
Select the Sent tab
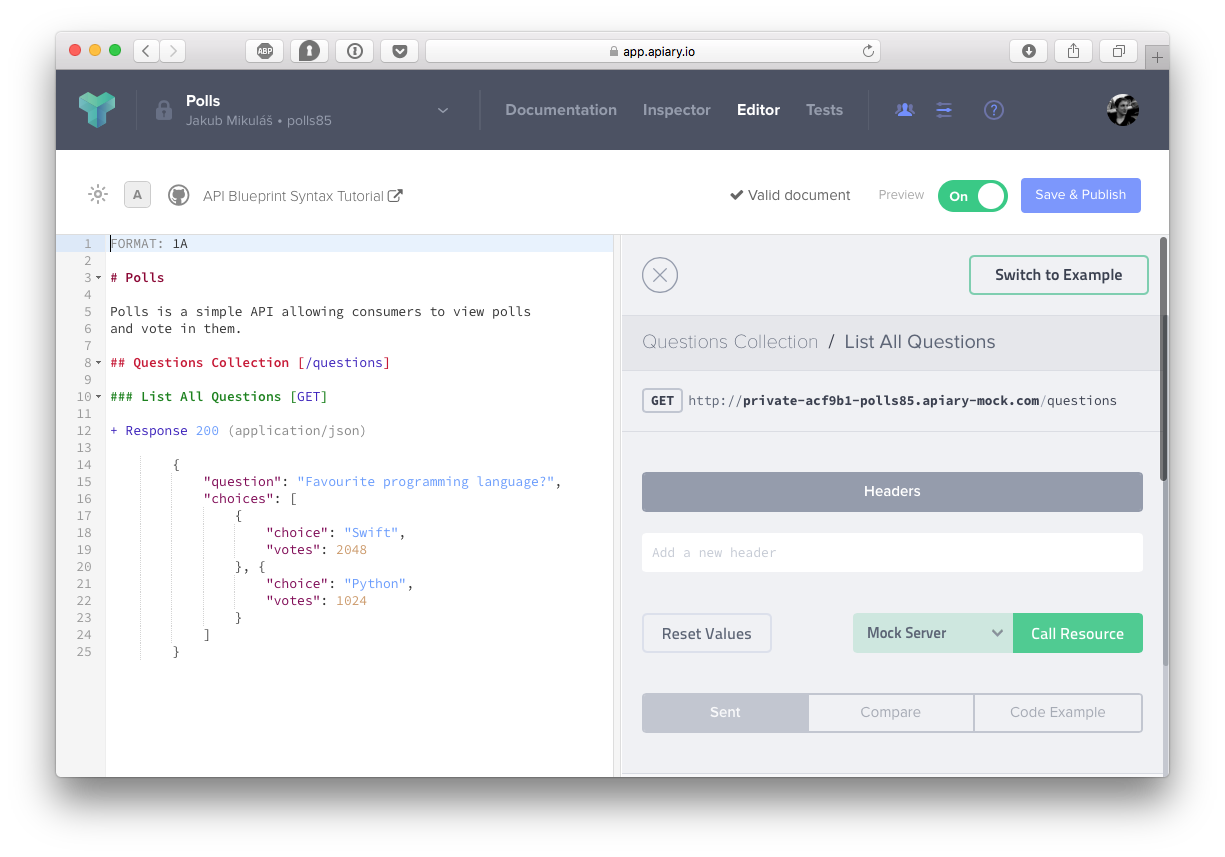pos(725,713)
